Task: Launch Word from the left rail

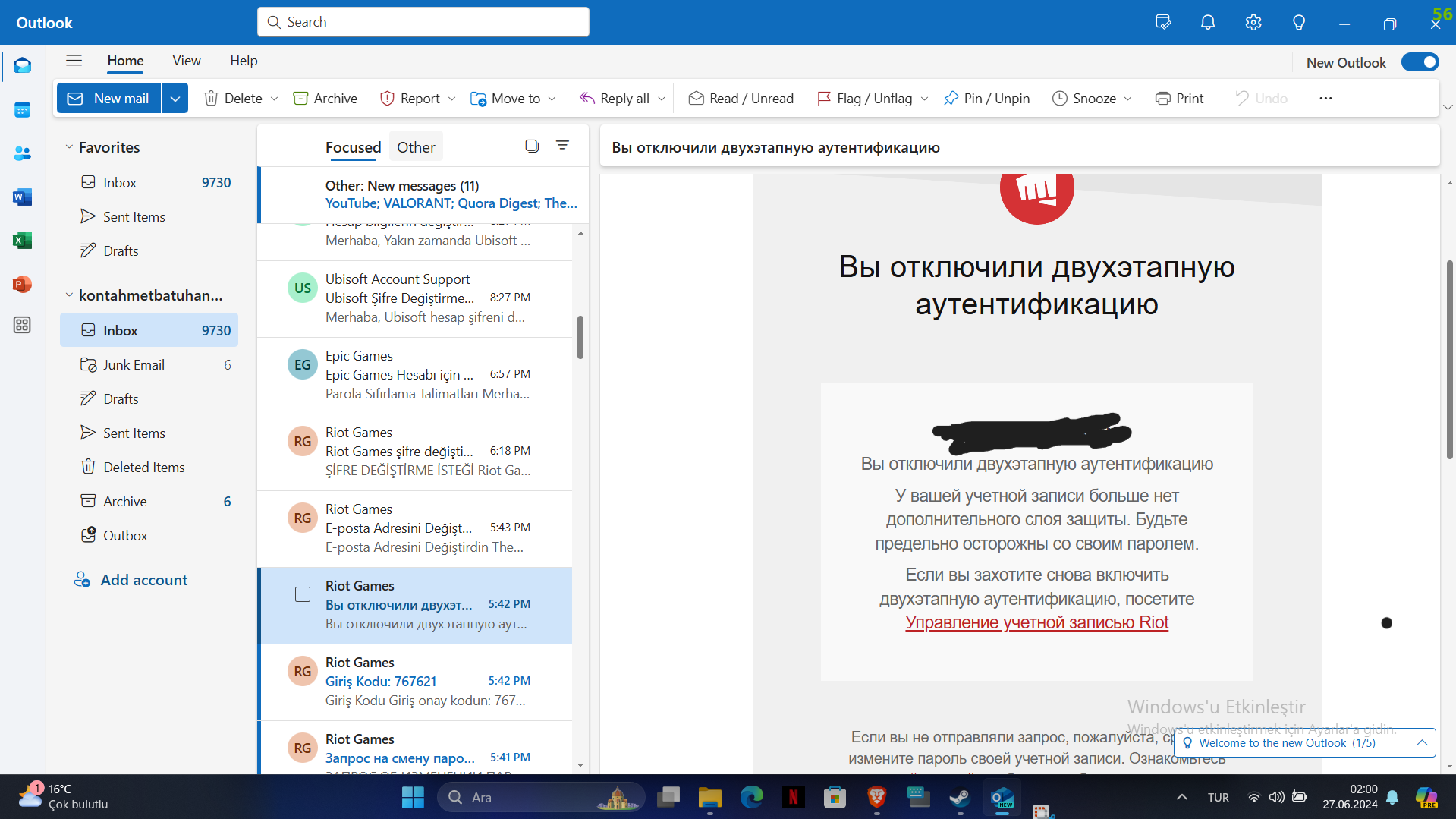Action: 22,197
